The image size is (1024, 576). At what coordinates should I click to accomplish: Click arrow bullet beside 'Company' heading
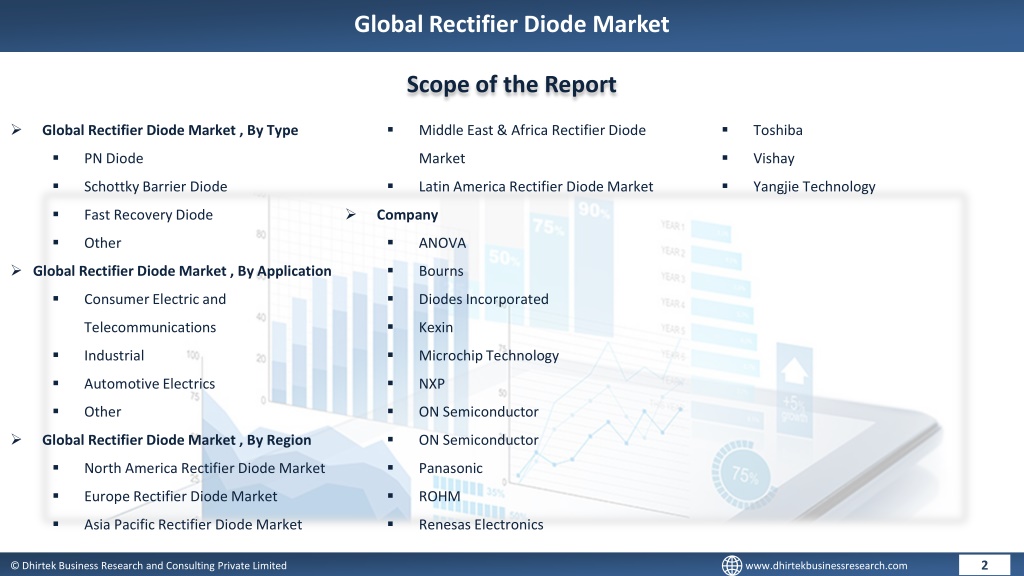(351, 214)
